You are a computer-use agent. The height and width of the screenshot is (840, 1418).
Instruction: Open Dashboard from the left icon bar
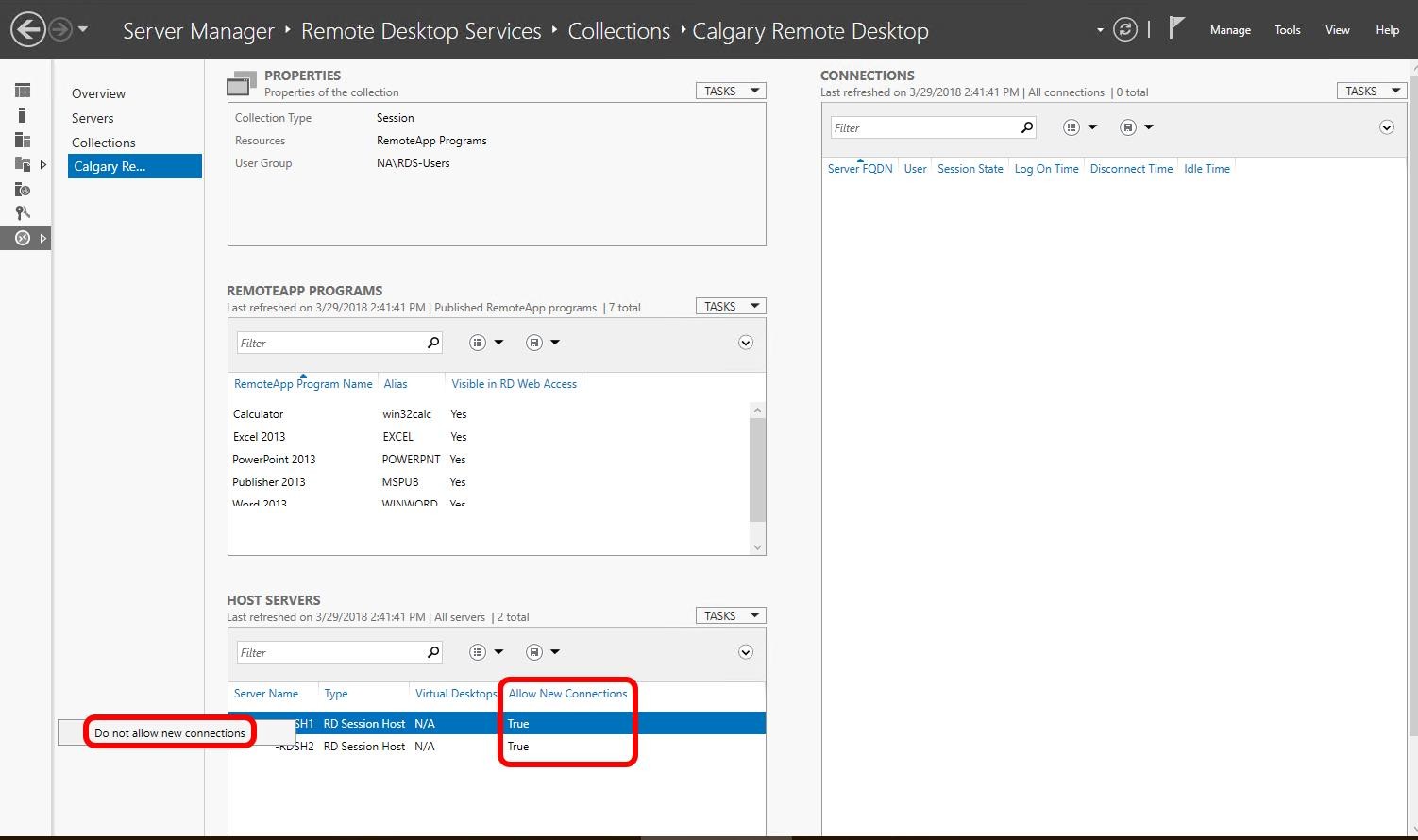point(23,91)
